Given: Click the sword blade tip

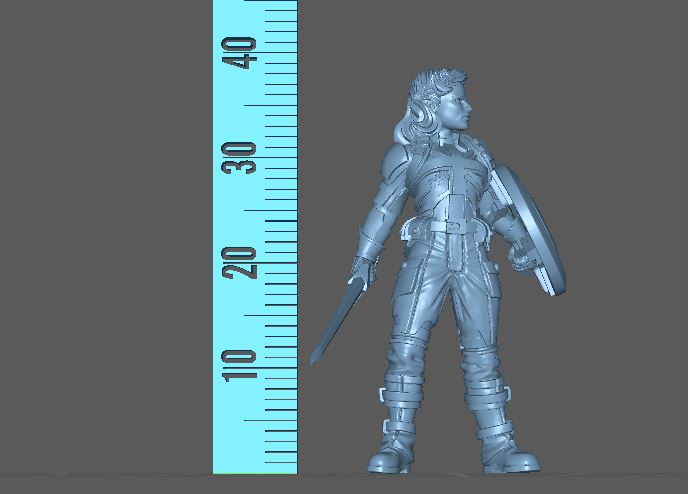Looking at the screenshot, I should tap(316, 358).
